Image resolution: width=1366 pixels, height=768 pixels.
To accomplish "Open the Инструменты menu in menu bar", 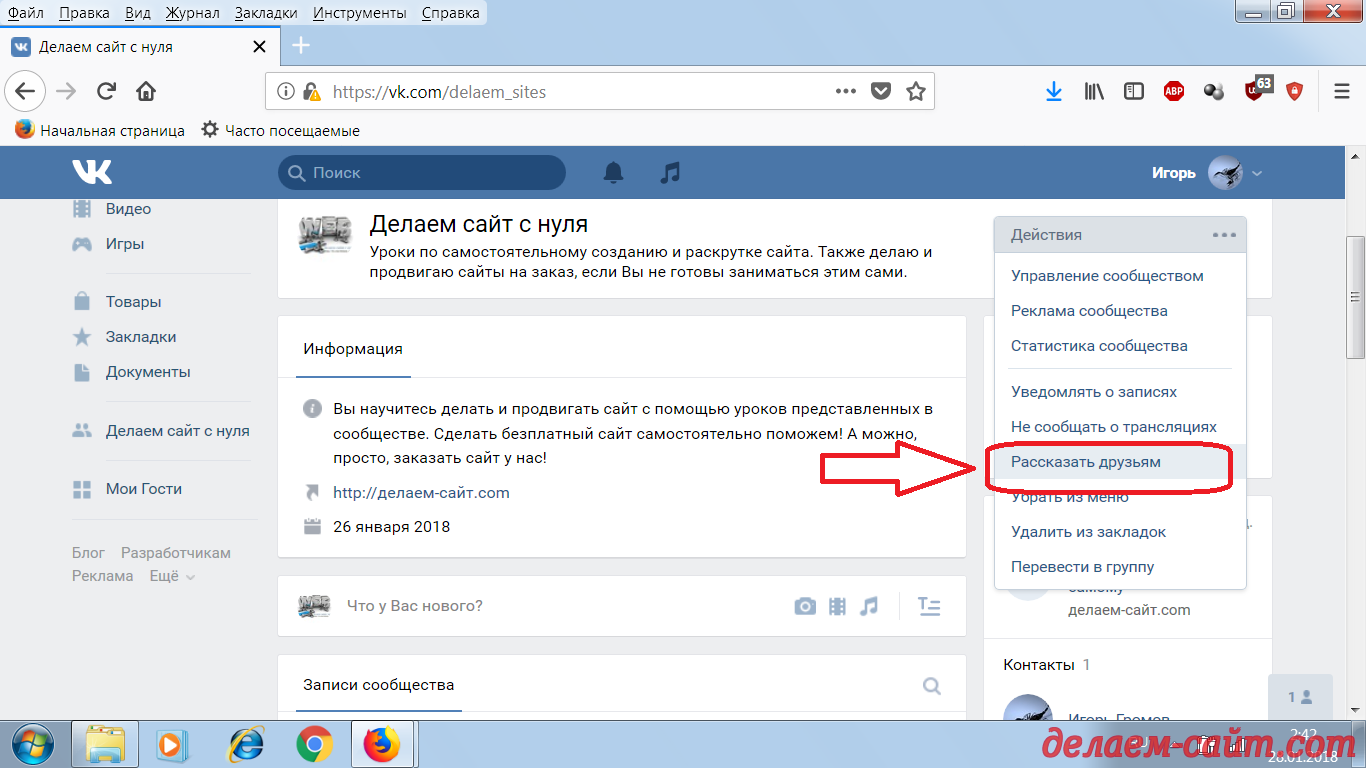I will 360,13.
